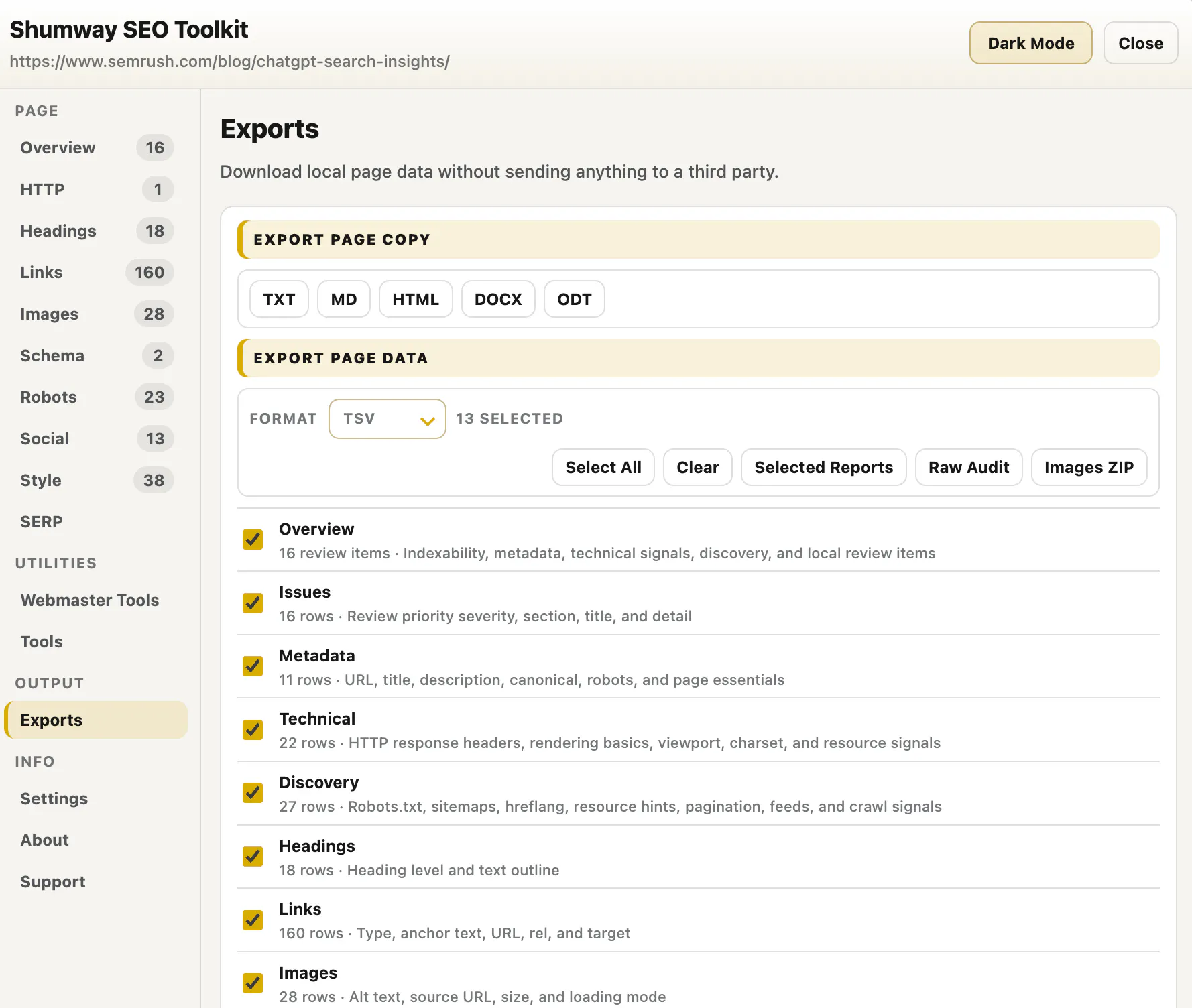Open the About page

pos(96,840)
